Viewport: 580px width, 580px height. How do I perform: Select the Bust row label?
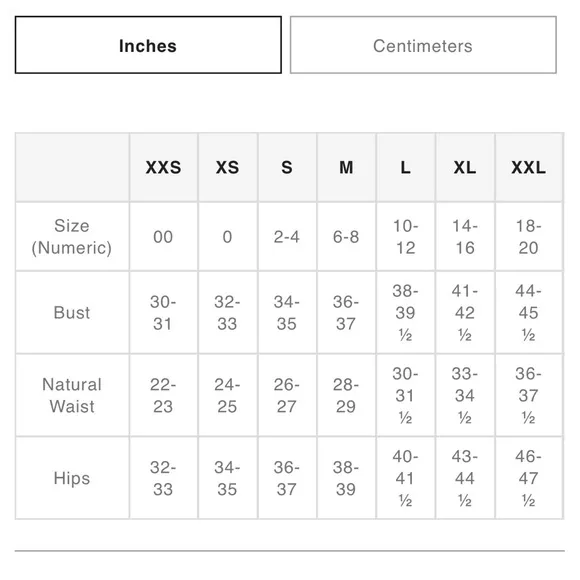[x=72, y=313]
